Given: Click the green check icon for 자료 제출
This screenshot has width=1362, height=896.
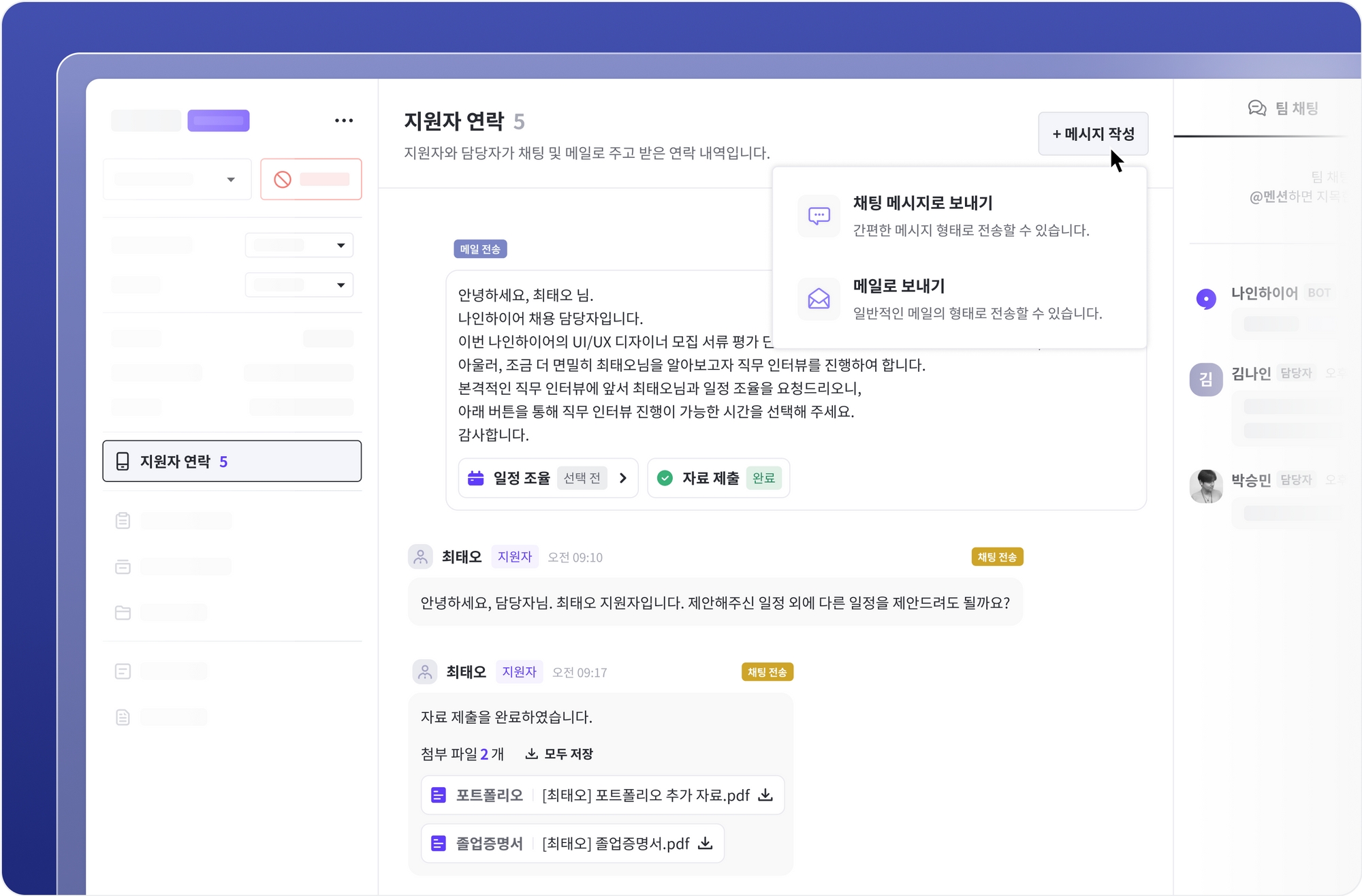Looking at the screenshot, I should (x=665, y=478).
